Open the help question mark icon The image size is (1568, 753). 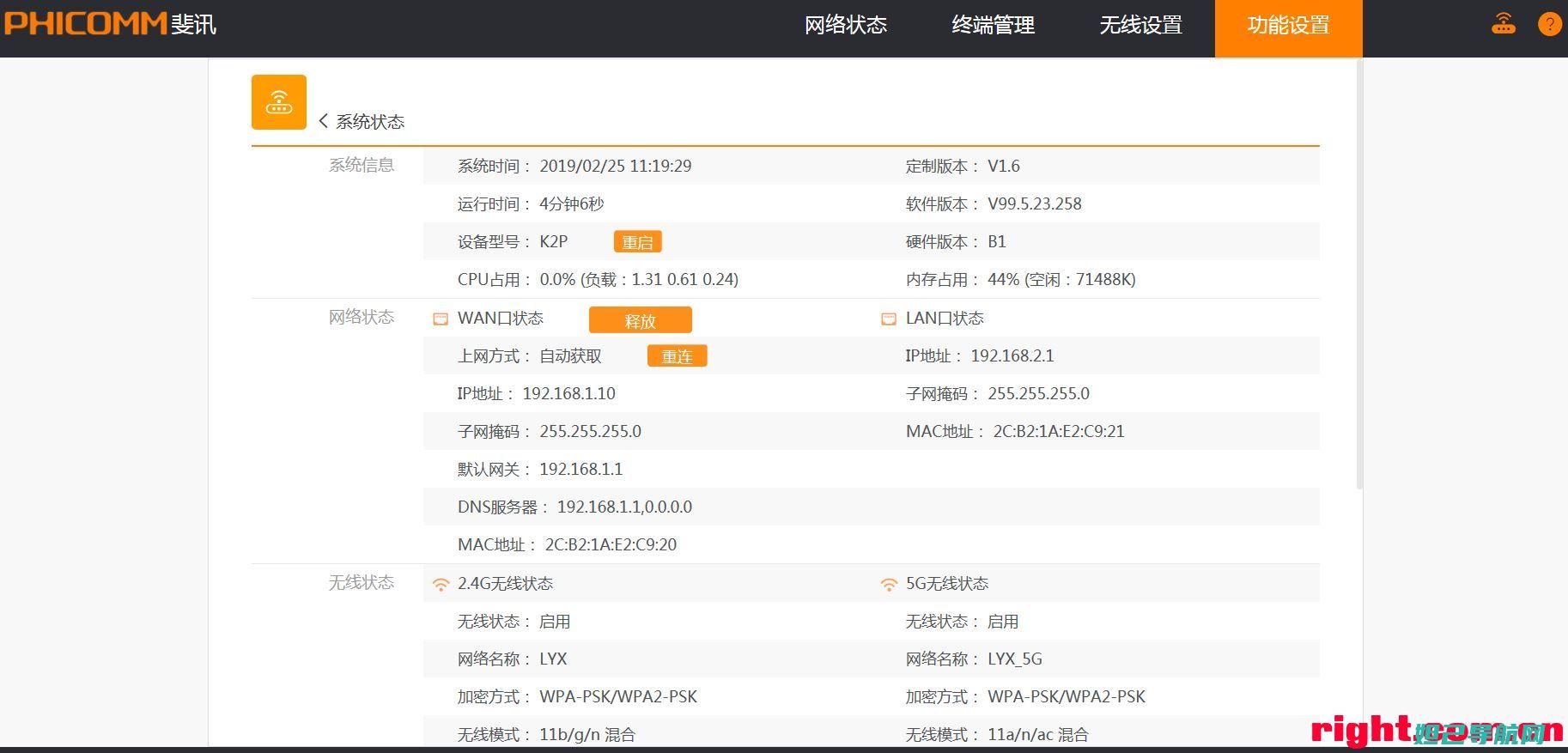(1549, 23)
